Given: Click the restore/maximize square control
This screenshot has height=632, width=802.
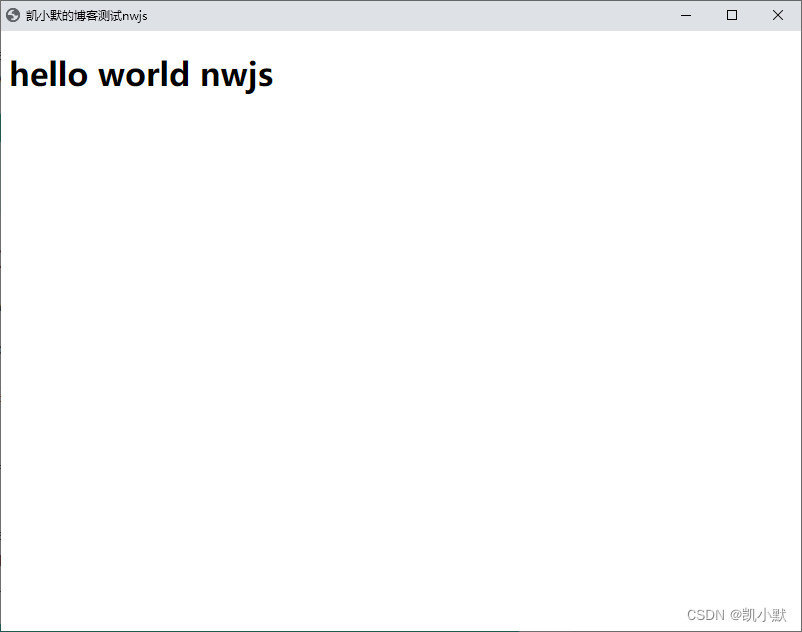Looking at the screenshot, I should (x=731, y=15).
